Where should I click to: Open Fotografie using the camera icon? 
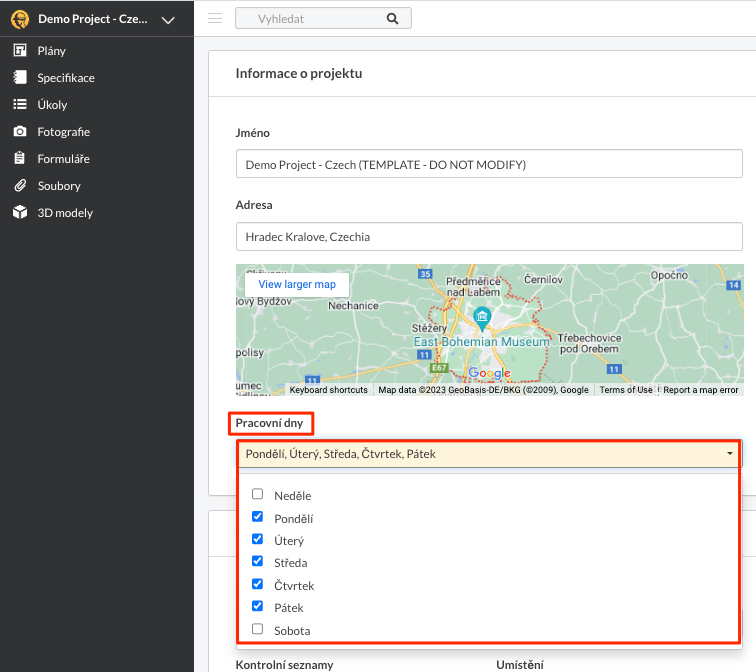(19, 132)
